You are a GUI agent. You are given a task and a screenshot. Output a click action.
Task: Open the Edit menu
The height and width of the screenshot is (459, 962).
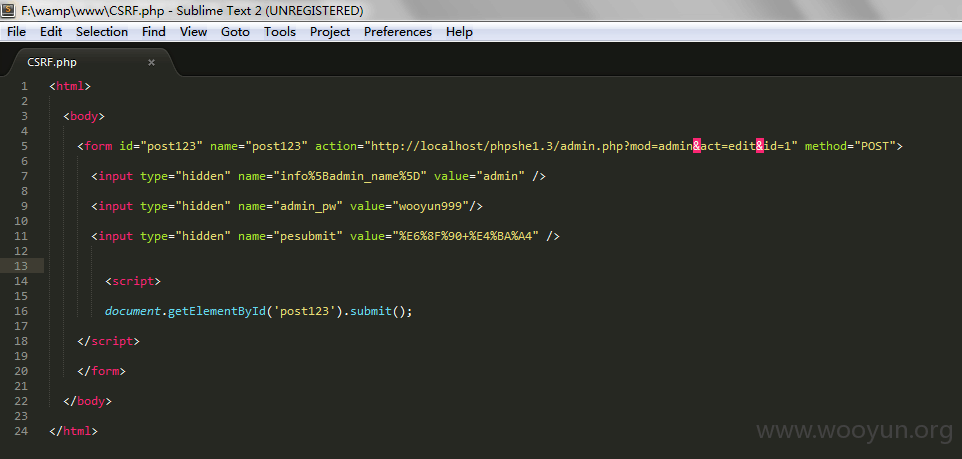point(51,32)
